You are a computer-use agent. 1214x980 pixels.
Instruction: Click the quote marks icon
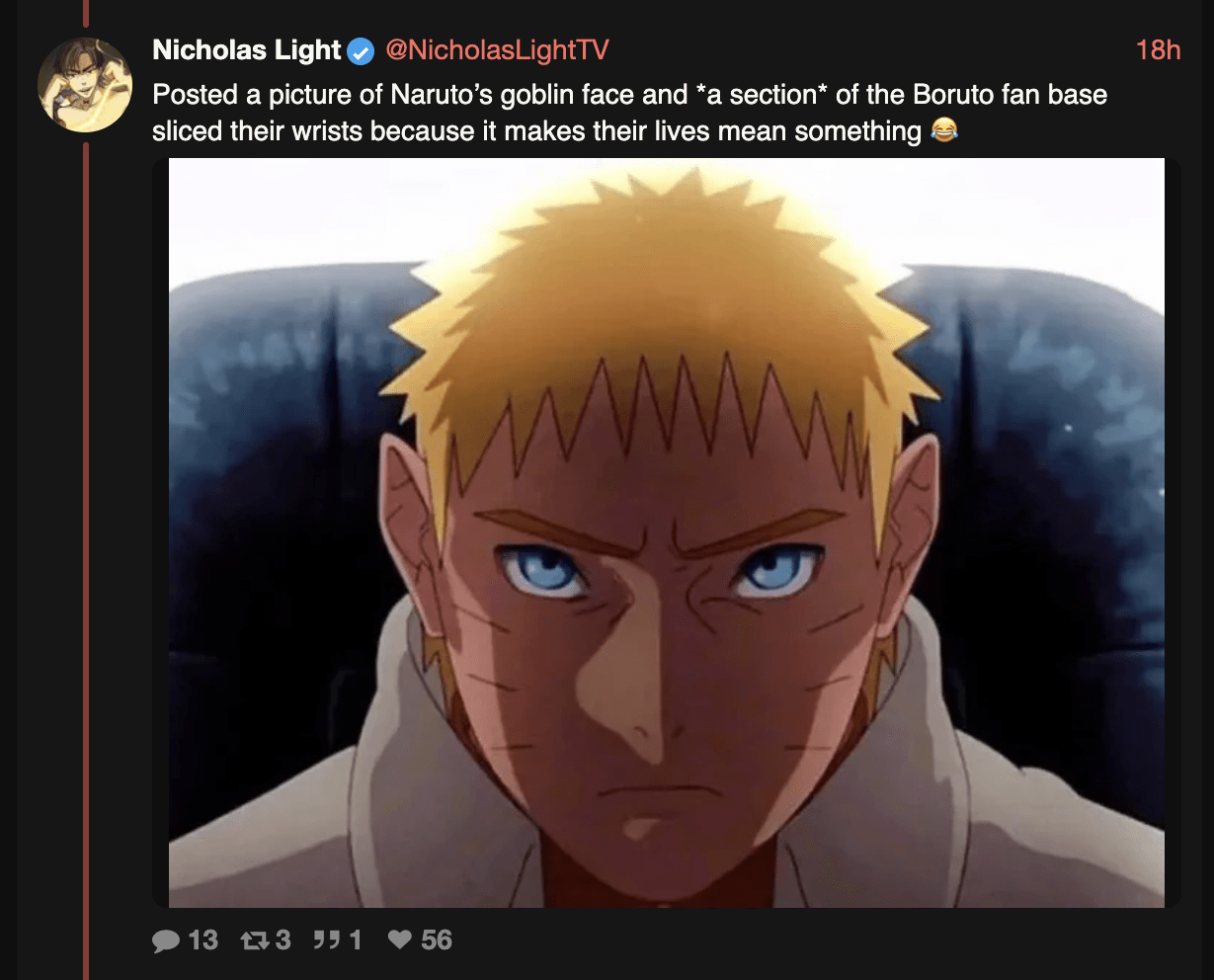click(327, 939)
